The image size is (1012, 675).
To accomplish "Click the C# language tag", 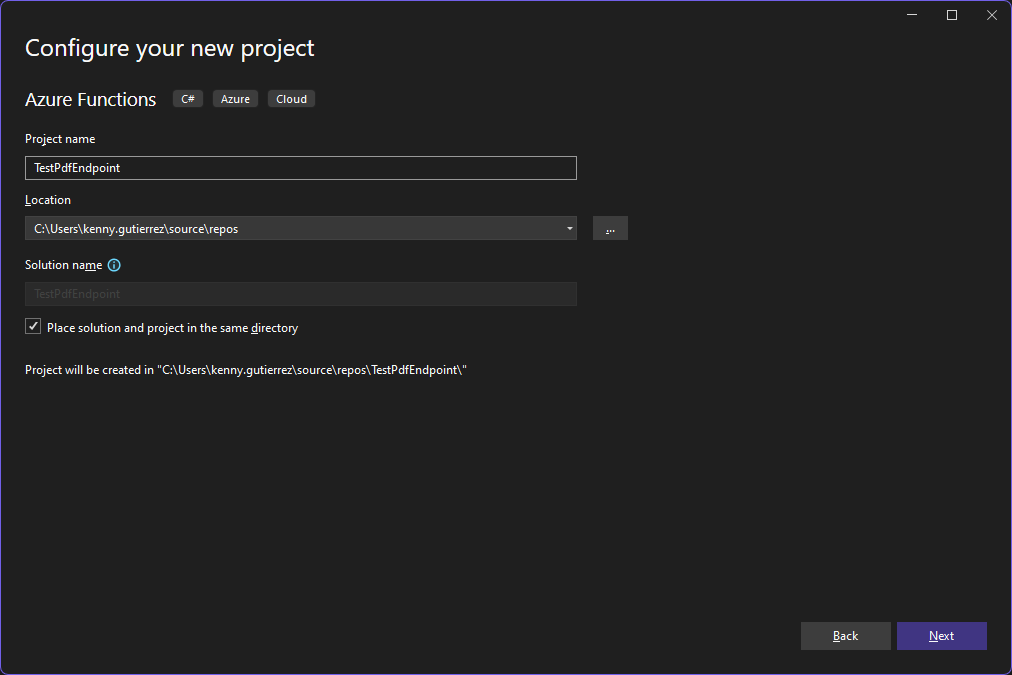I will (188, 99).
